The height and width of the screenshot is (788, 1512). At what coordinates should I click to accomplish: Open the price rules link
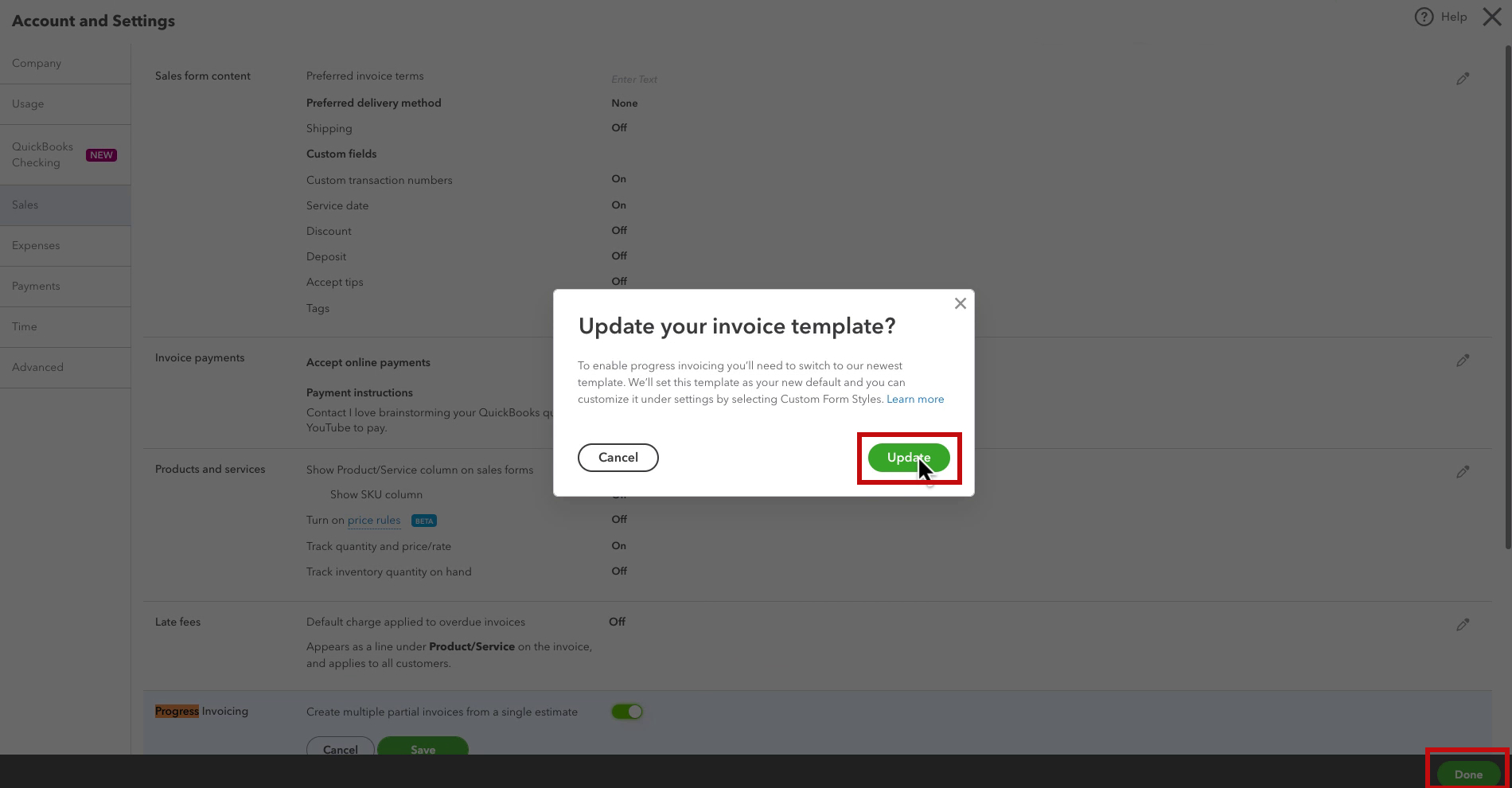click(x=374, y=521)
